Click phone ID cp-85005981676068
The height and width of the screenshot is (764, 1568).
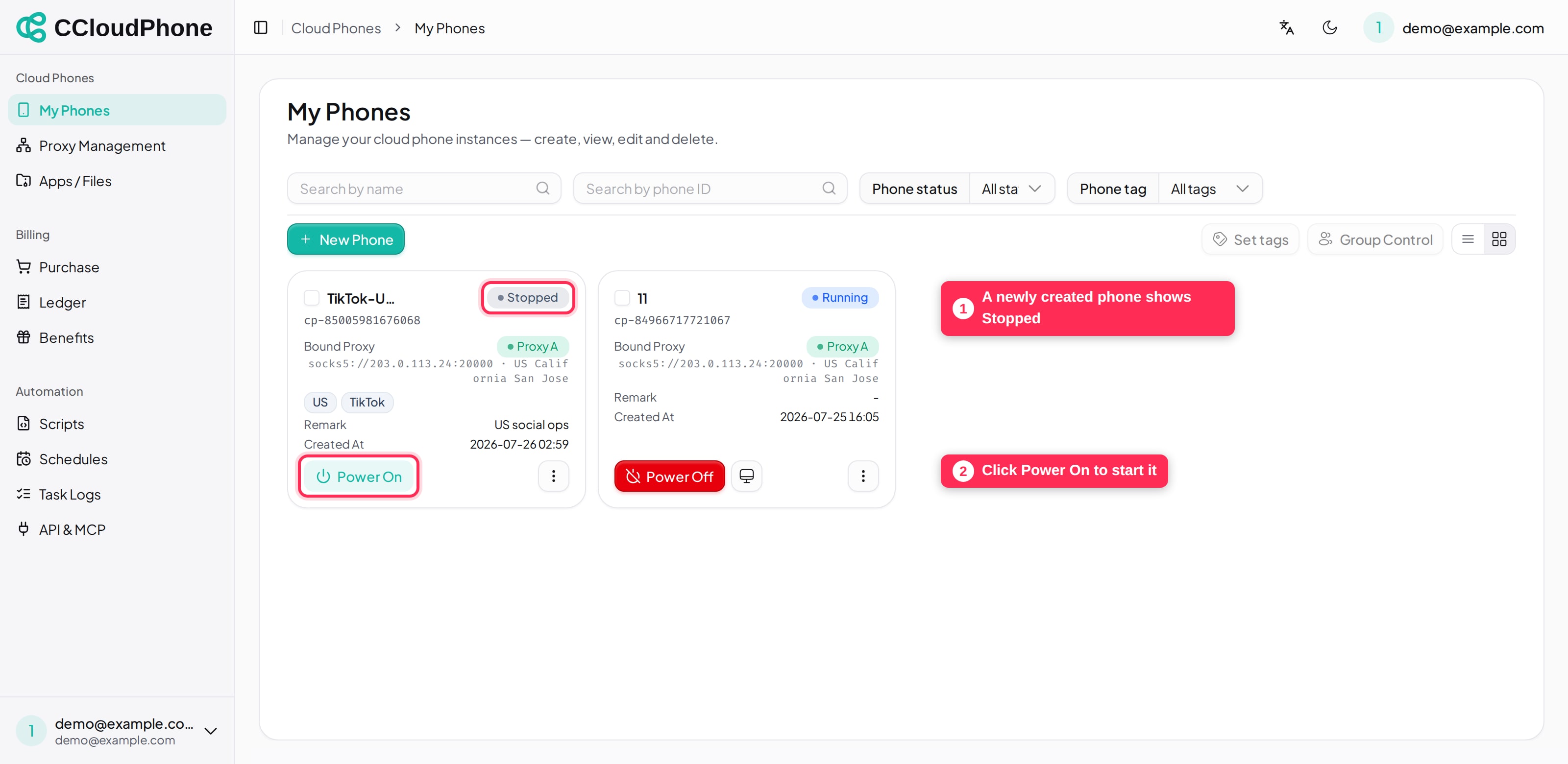click(x=362, y=320)
